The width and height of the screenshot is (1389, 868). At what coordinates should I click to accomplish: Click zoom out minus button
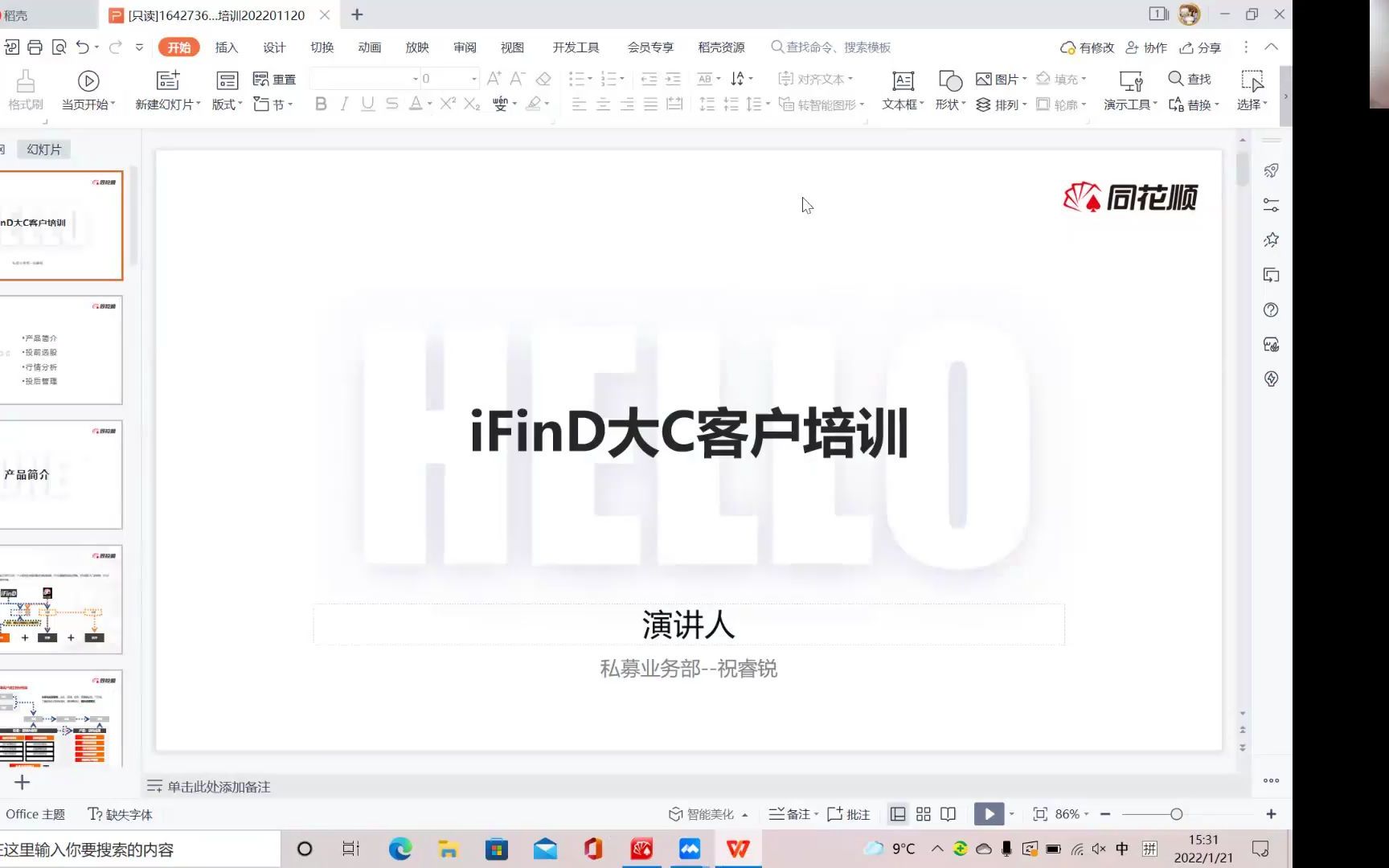pos(1105,814)
